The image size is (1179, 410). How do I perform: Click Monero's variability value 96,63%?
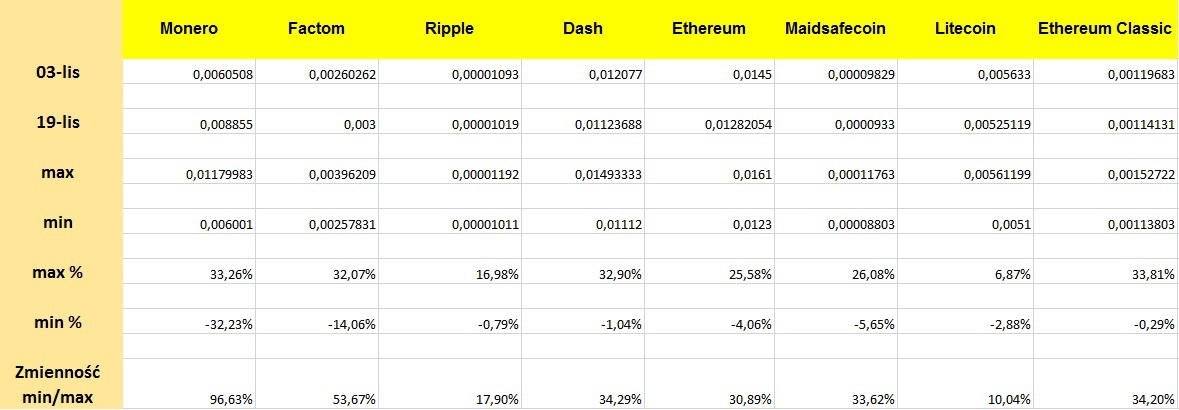pyautogui.click(x=231, y=399)
